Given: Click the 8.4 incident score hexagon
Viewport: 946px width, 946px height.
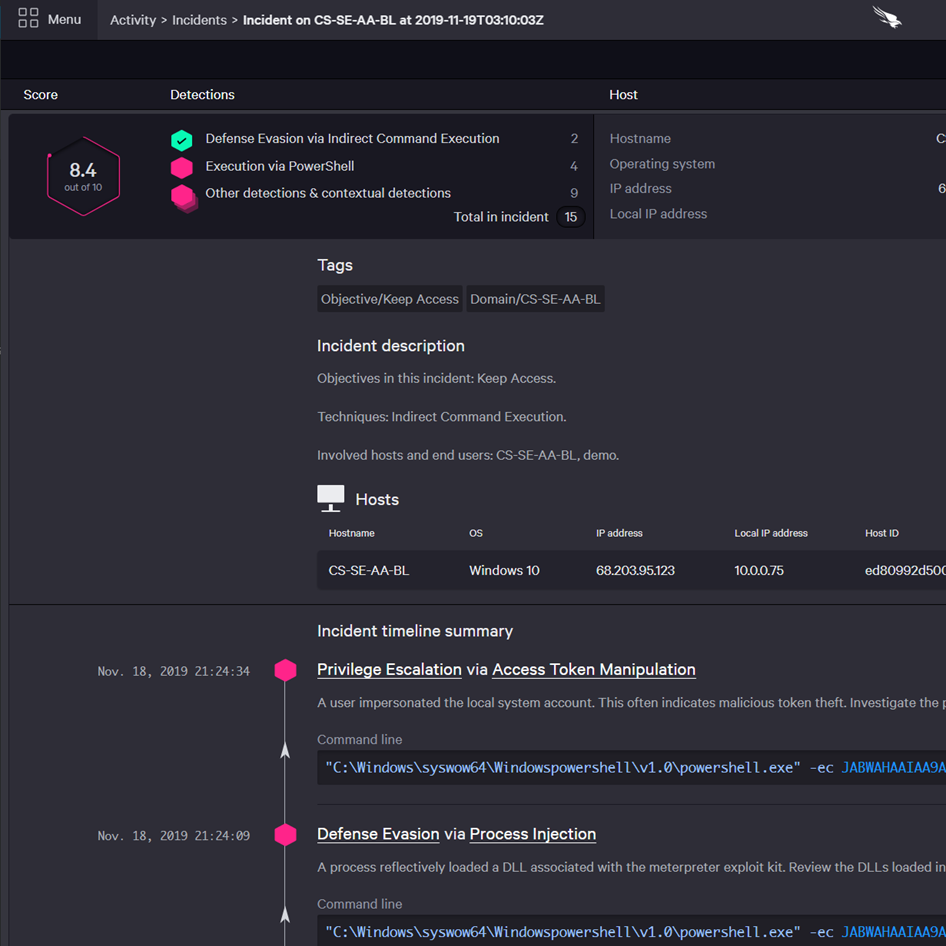Looking at the screenshot, I should tap(83, 176).
